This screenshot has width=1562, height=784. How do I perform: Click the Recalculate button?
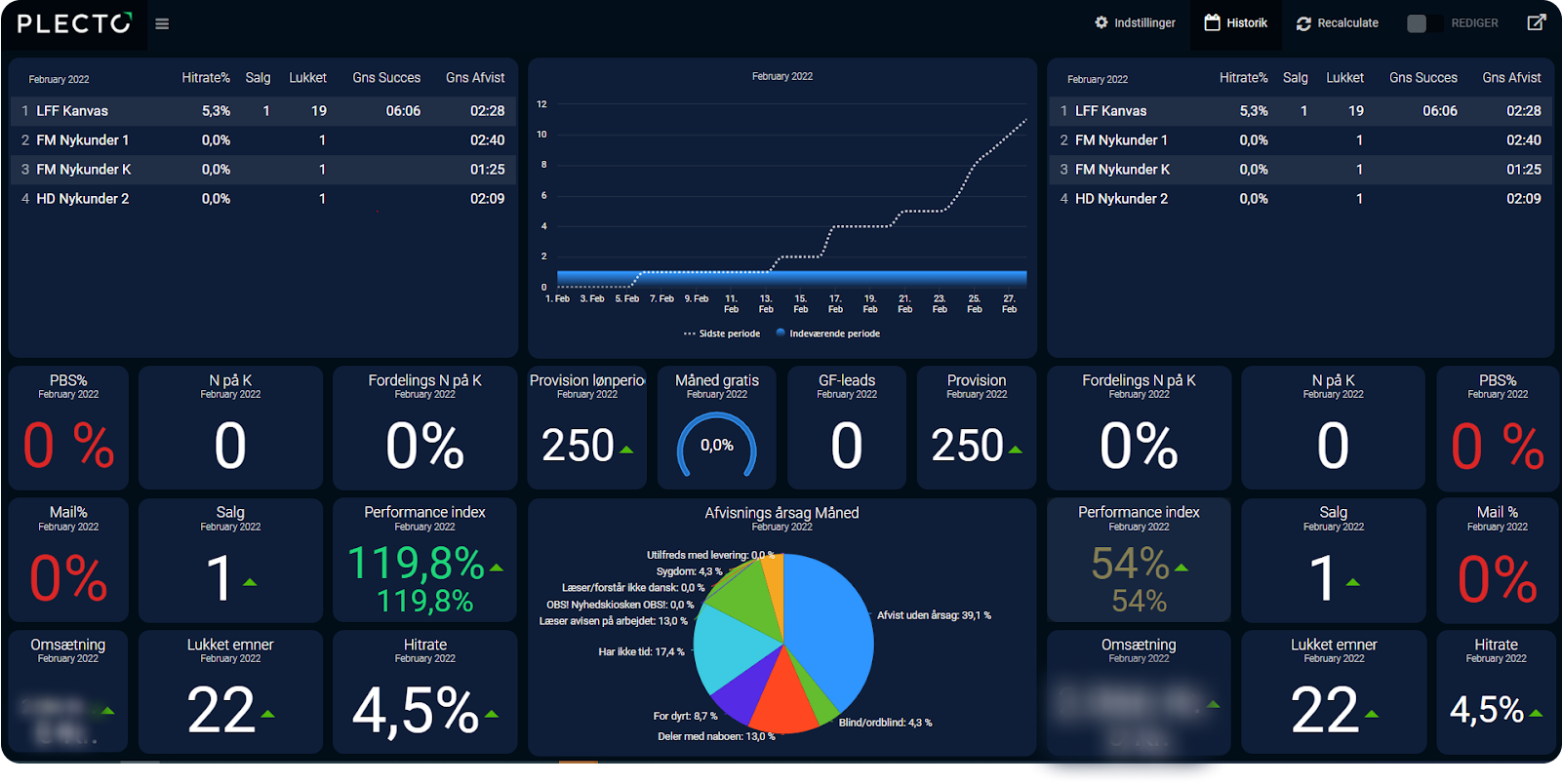click(1337, 22)
